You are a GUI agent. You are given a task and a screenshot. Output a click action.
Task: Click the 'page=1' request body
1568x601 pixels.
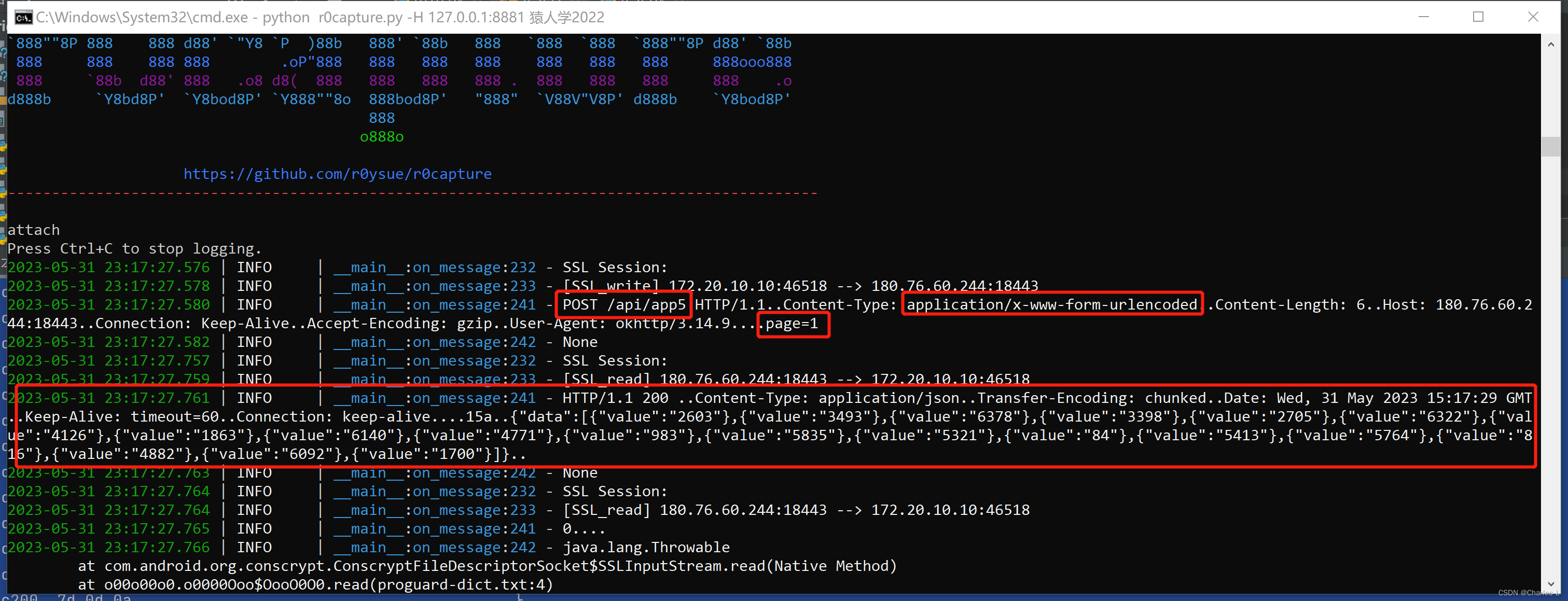(x=792, y=324)
